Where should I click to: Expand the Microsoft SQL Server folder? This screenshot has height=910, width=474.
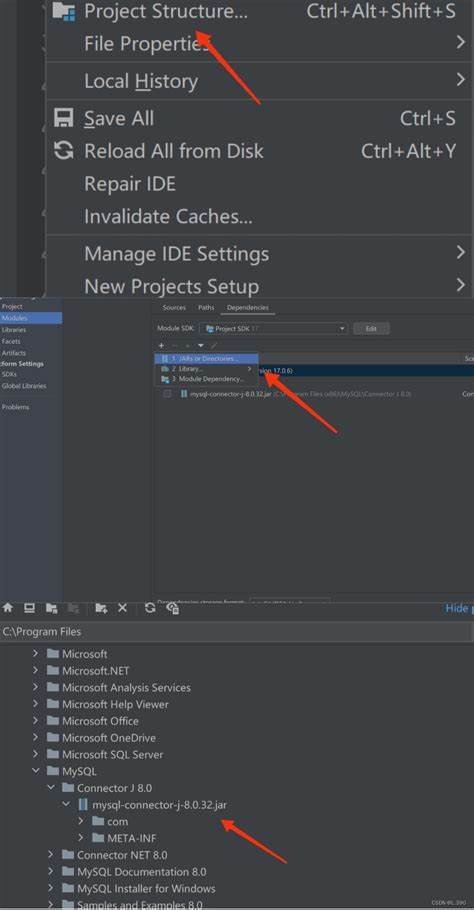[x=36, y=754]
